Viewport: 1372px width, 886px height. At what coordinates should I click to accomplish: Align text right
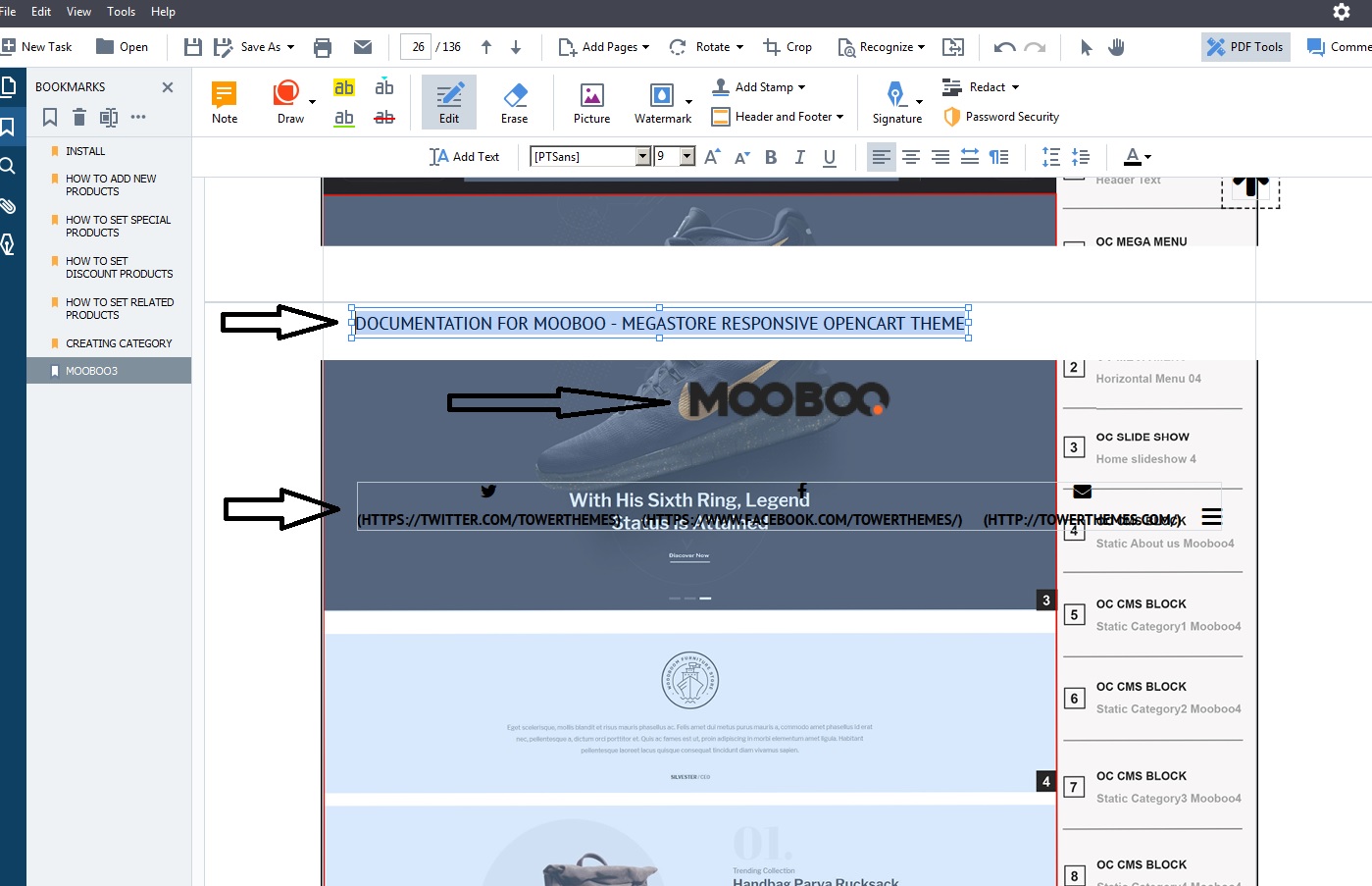click(940, 157)
